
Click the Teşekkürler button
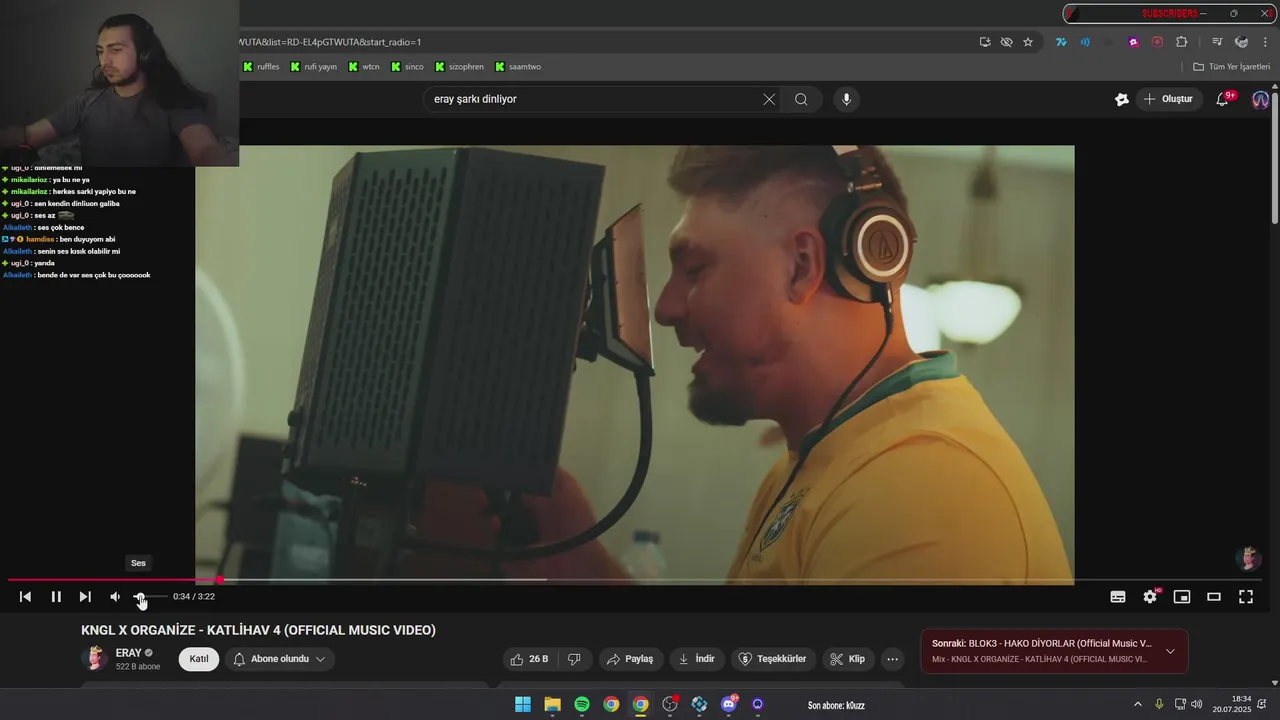[772, 659]
